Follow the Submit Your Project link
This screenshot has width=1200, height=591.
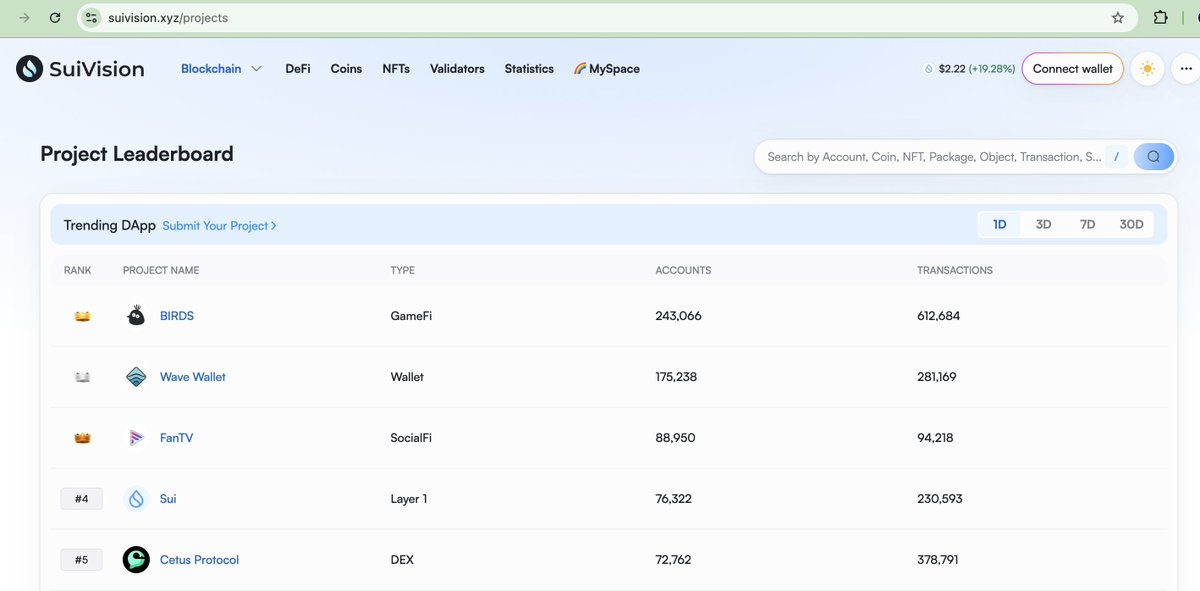point(218,225)
